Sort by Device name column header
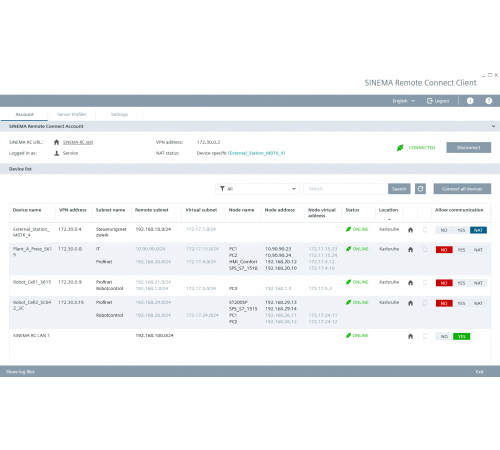This screenshot has height=450, width=500. coord(27,210)
